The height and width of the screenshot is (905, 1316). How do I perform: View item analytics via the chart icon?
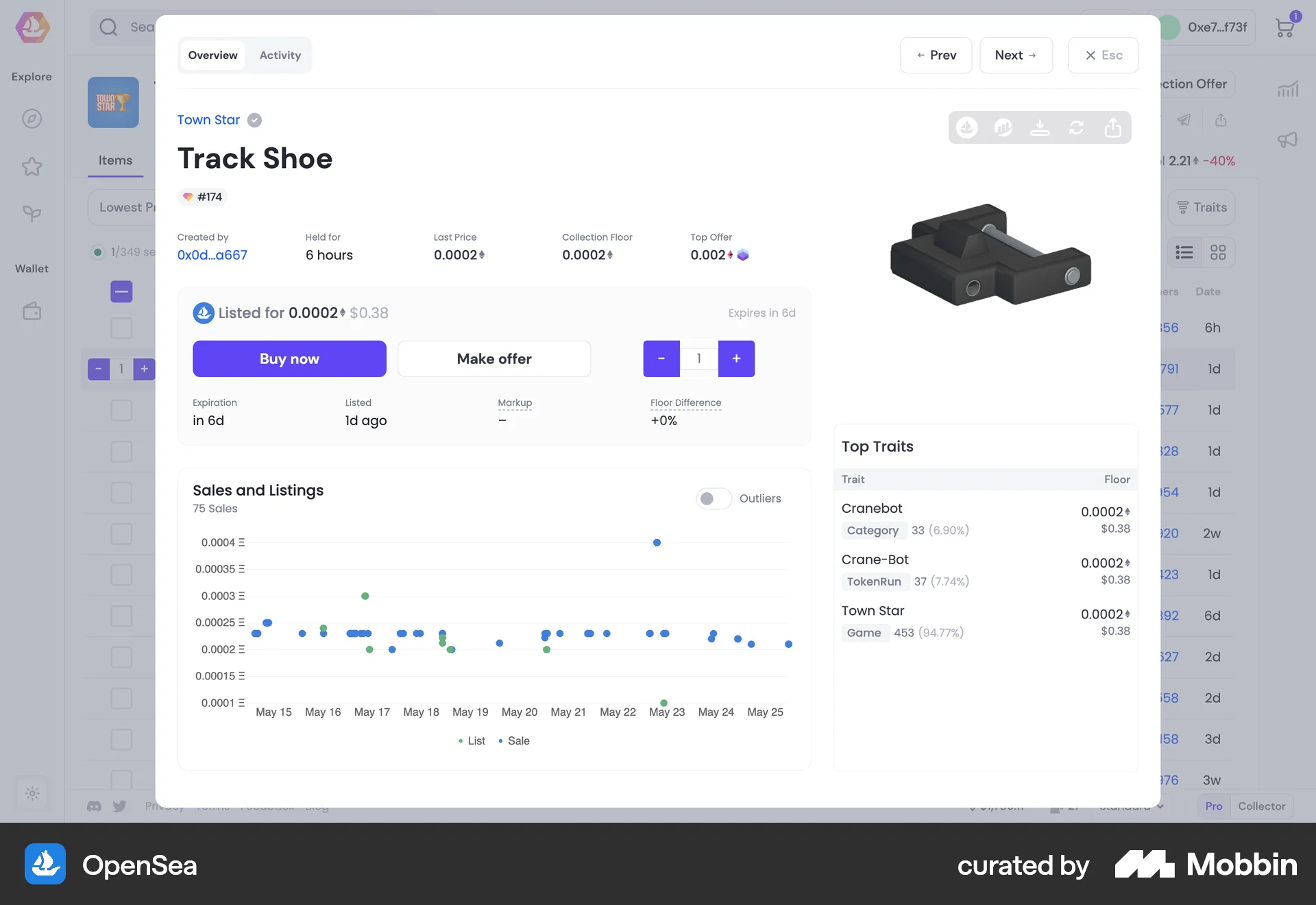click(1004, 128)
